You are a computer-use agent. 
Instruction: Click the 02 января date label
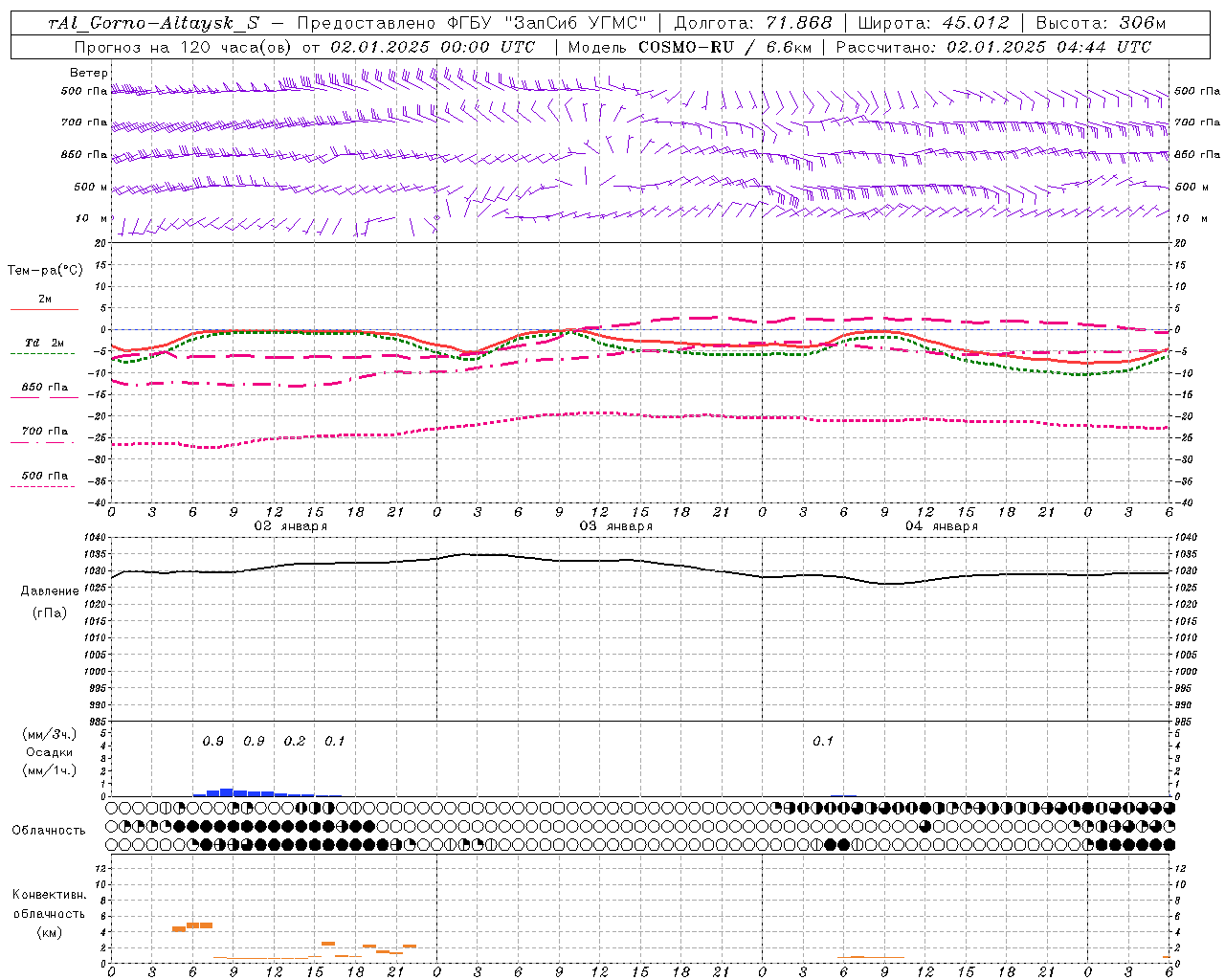click(x=290, y=526)
